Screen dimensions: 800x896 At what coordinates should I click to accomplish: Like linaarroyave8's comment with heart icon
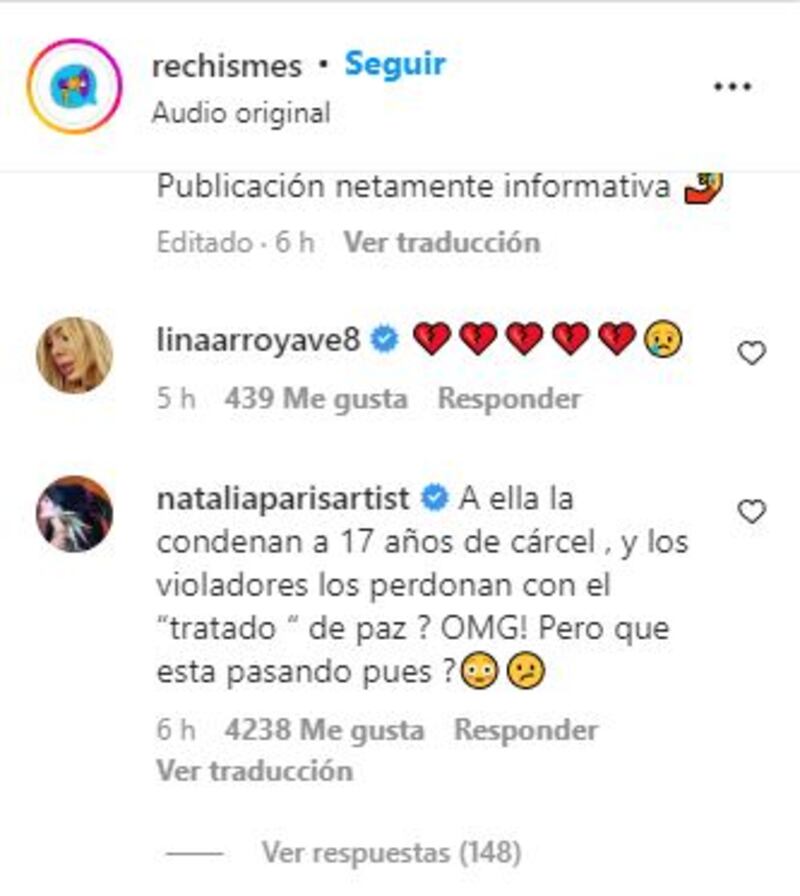click(x=751, y=353)
